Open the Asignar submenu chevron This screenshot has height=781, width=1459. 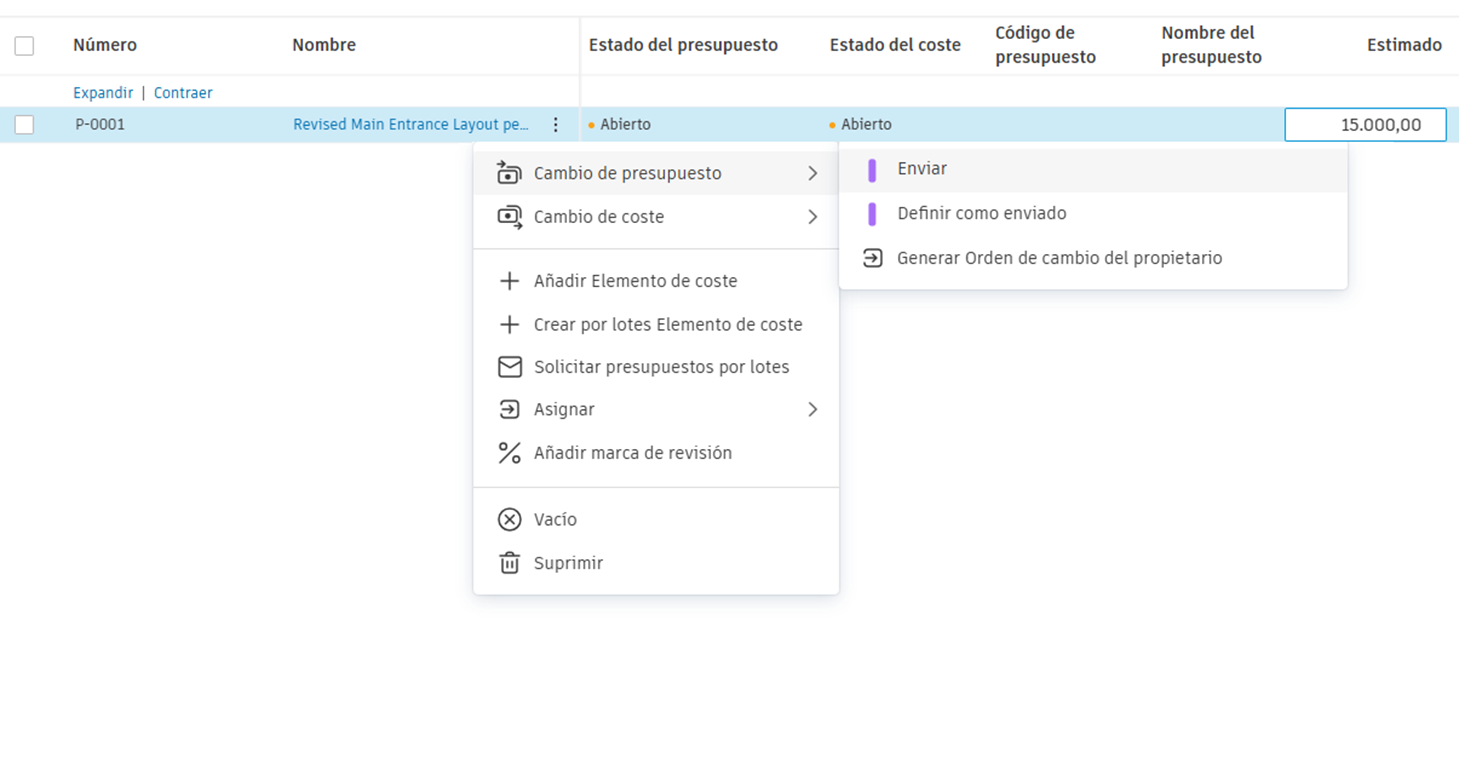tap(813, 409)
